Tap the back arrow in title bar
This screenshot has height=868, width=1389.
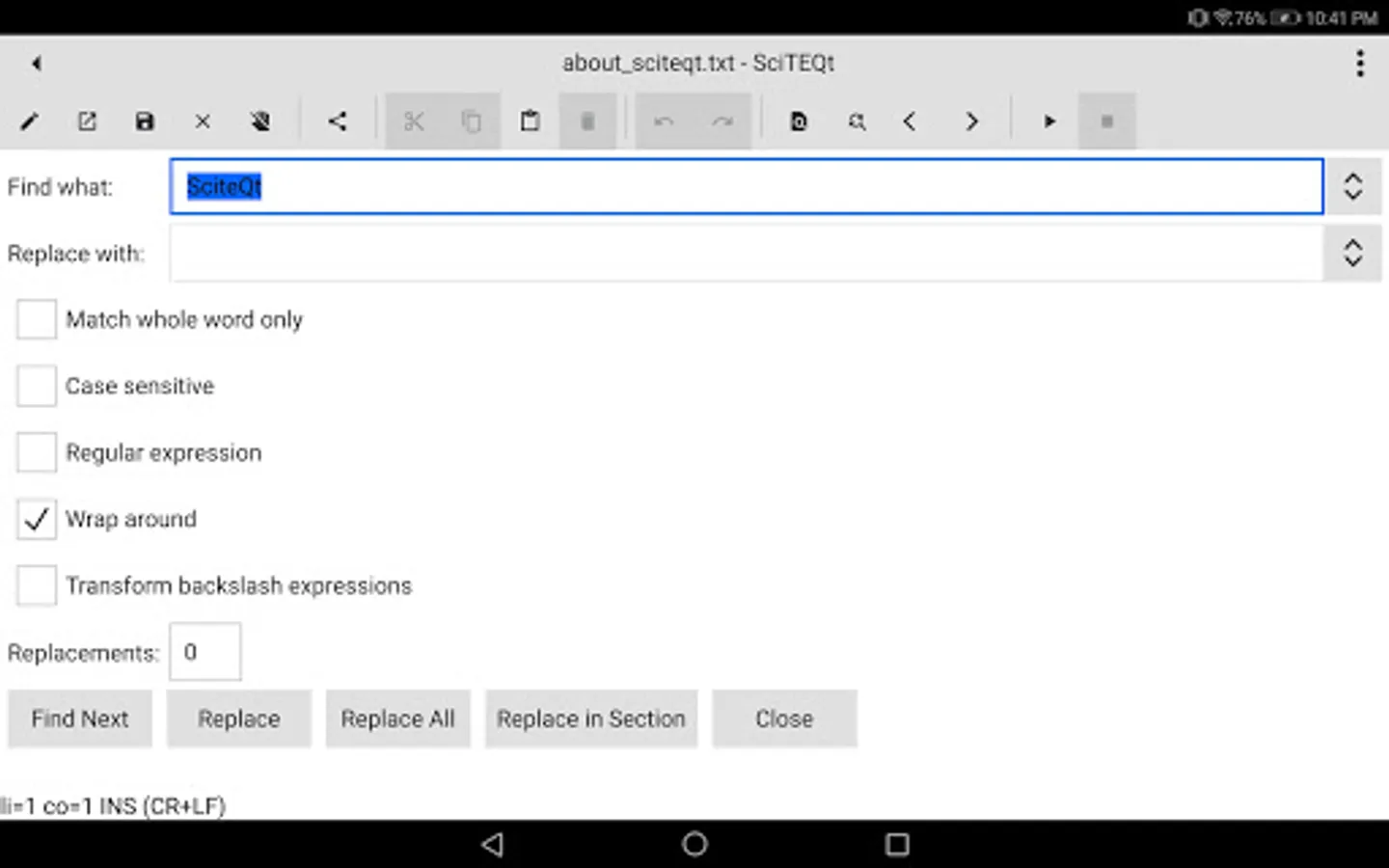click(x=37, y=64)
